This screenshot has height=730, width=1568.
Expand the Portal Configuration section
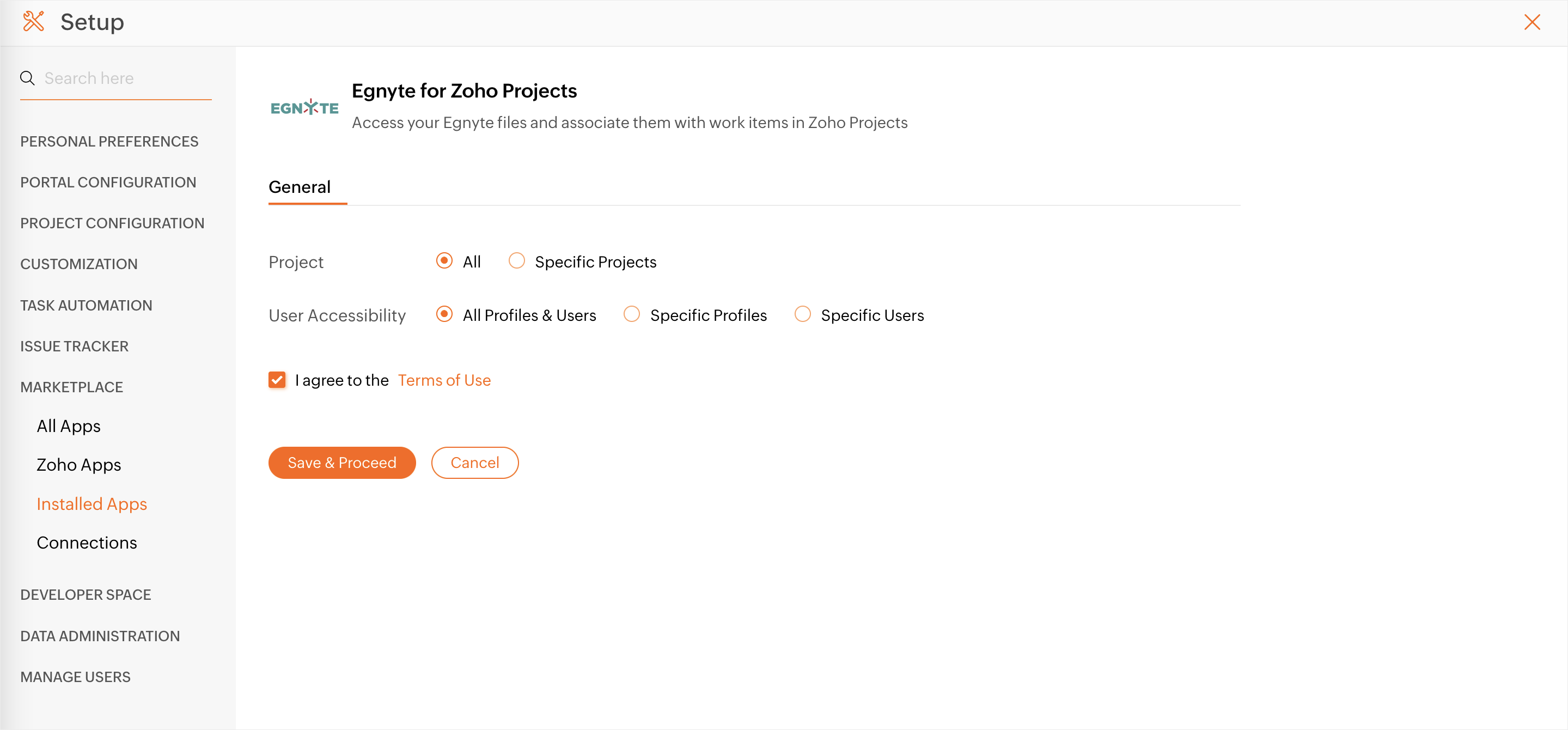tap(108, 182)
